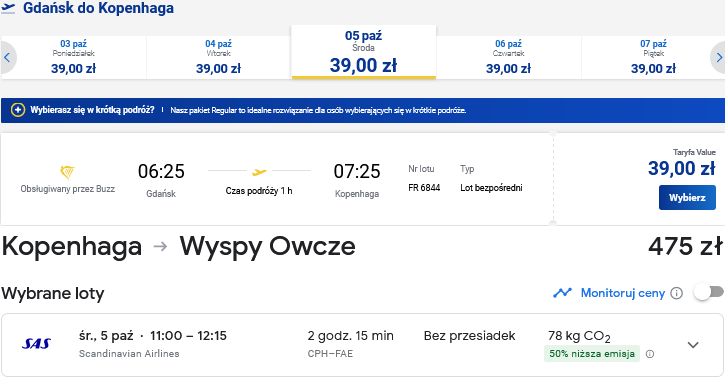The height and width of the screenshot is (379, 728).
Task: Open the info icon next to emission badge
Action: [x=650, y=354]
